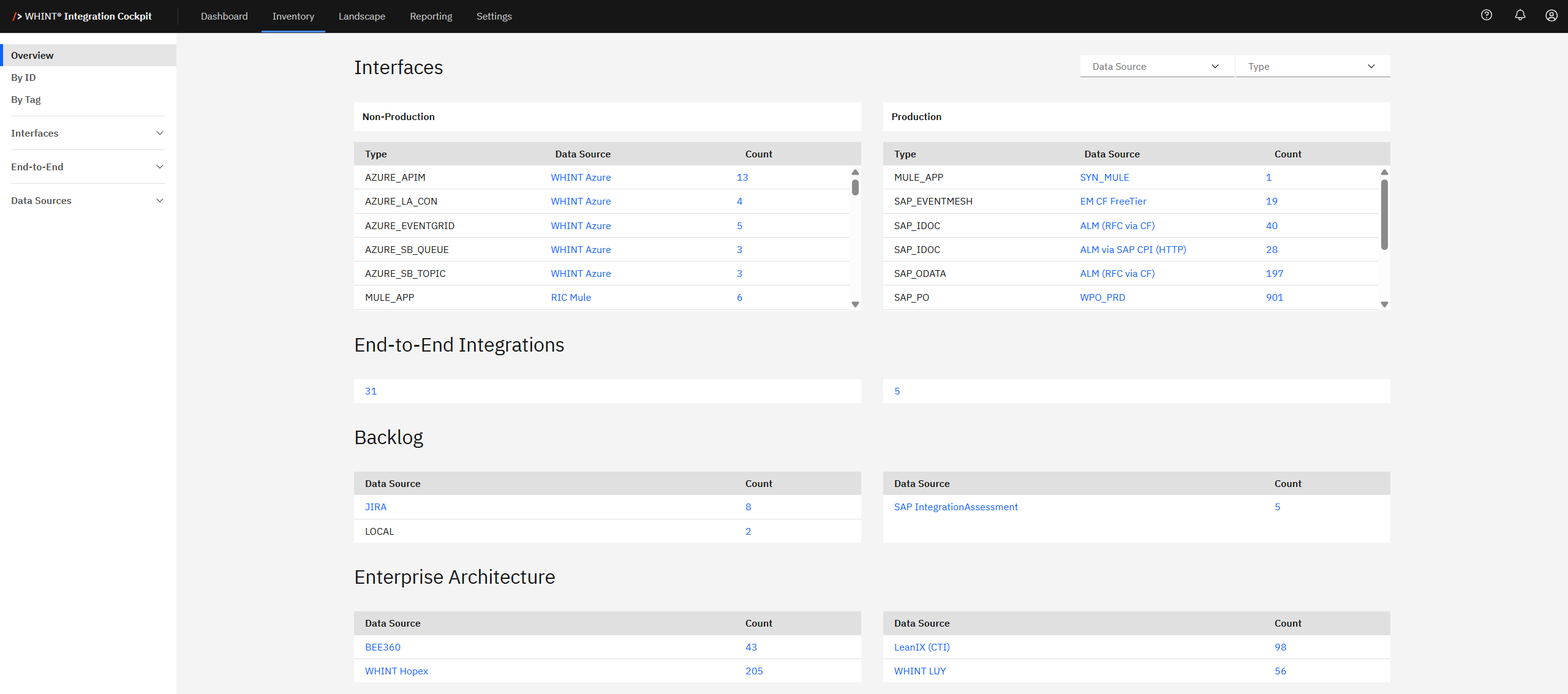Viewport: 1568px width, 694px height.
Task: Open the Type filter dropdown
Action: pos(1312,66)
